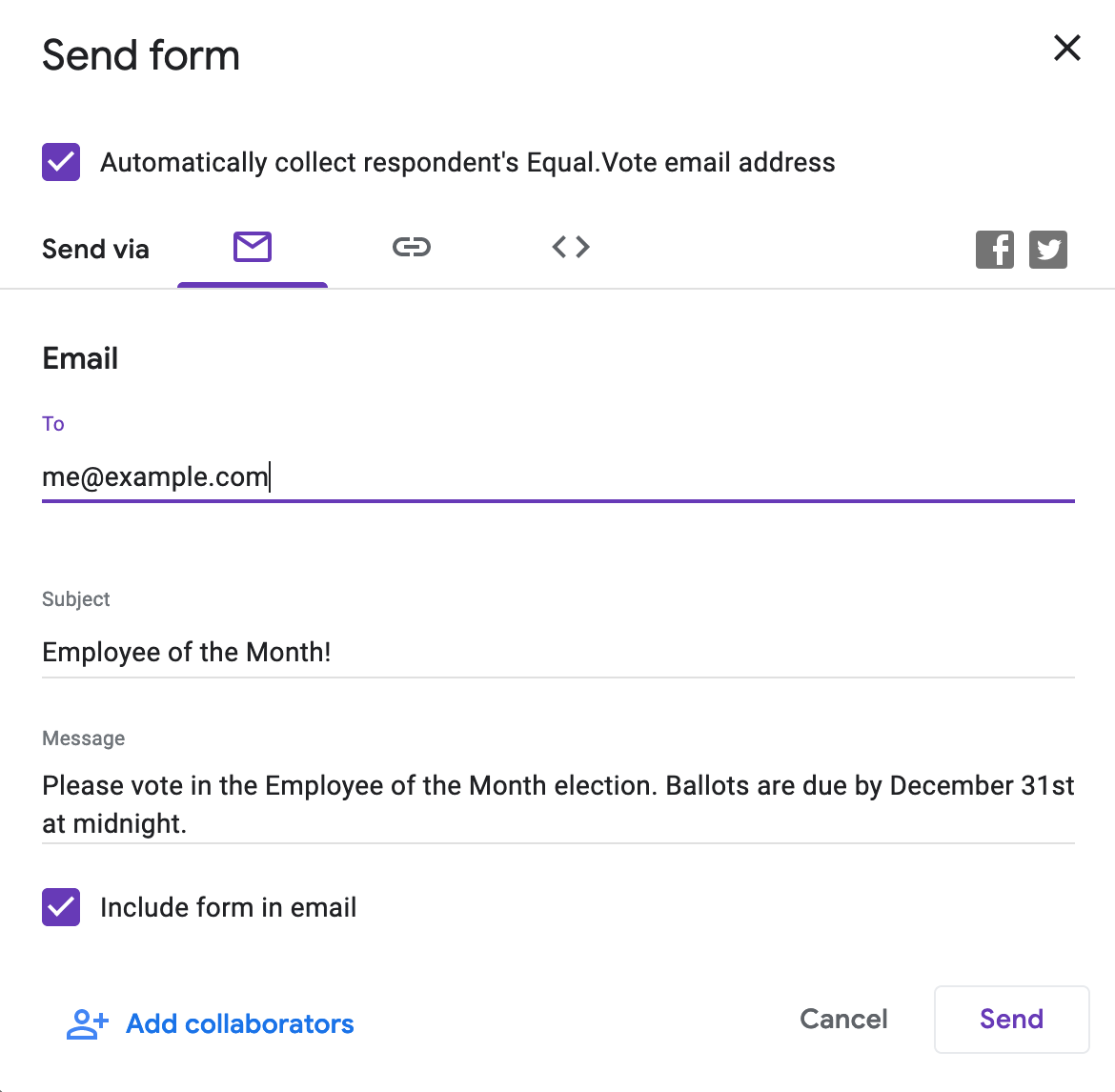
Task: Select the email envelope send option
Action: 253,248
